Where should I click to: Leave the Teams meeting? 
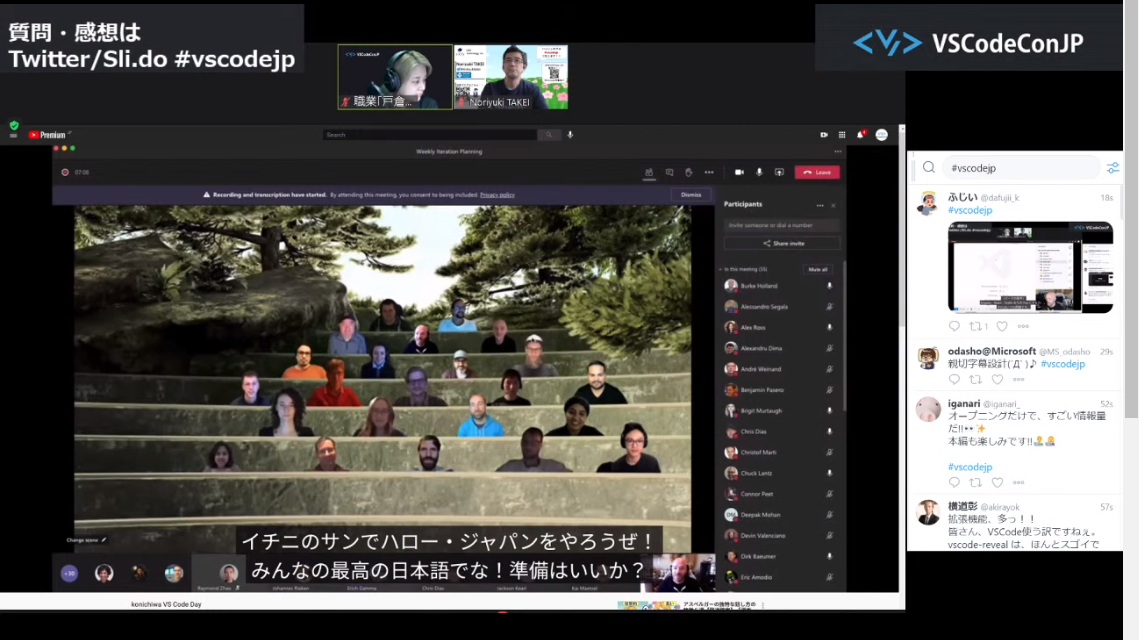(x=817, y=173)
